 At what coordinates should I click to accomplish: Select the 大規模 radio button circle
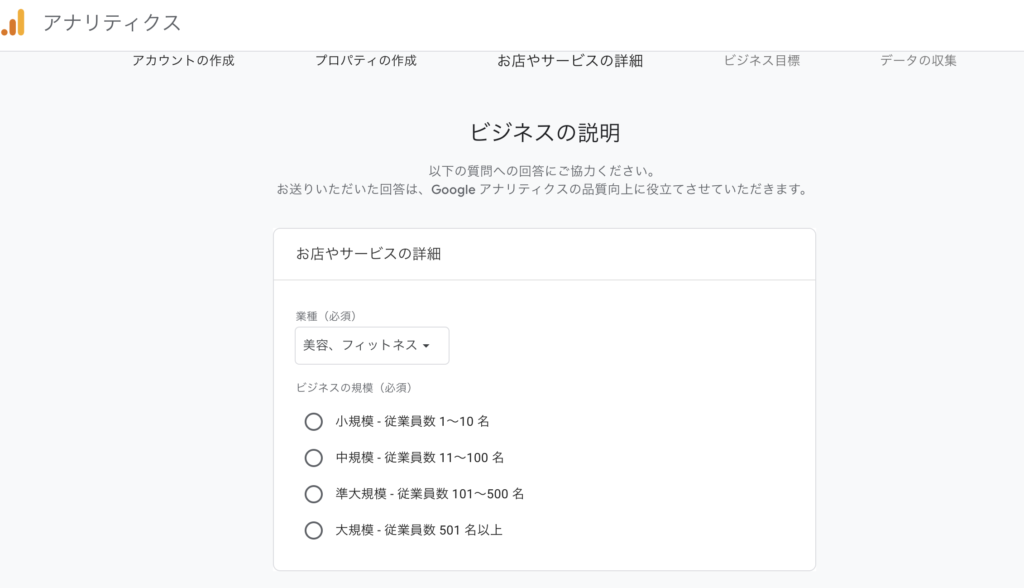pos(313,530)
